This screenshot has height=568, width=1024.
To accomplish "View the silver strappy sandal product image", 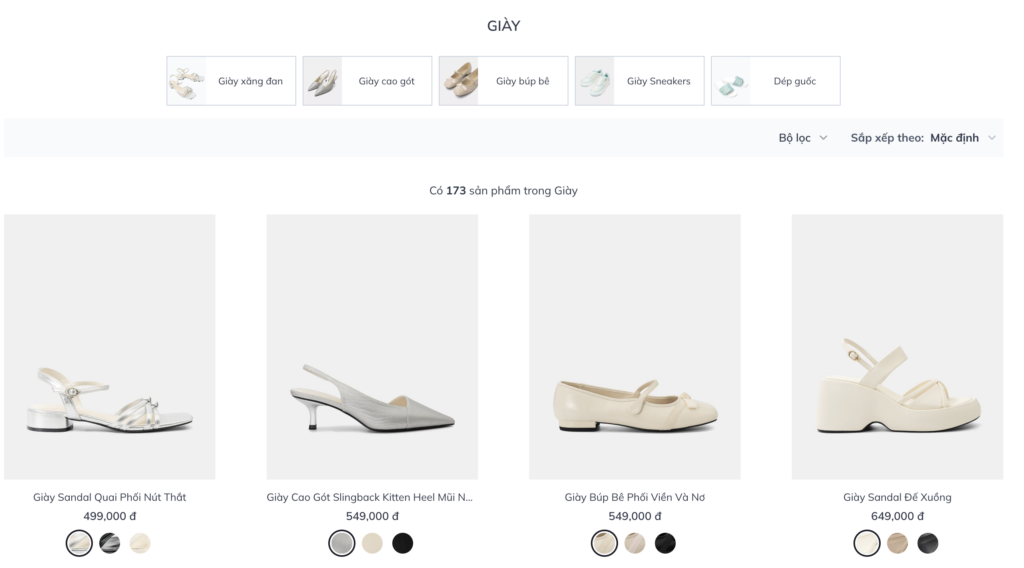I will (x=110, y=347).
